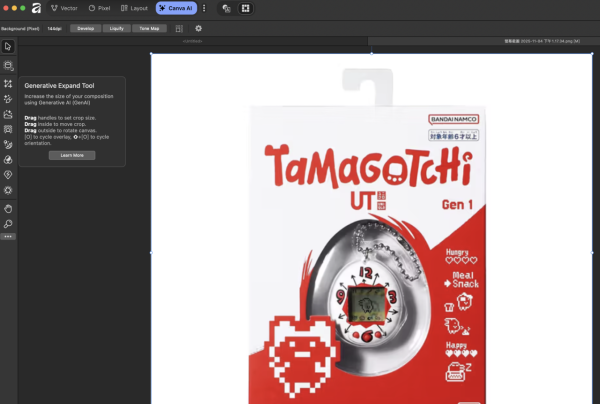Screen dimensions: 600x404
Task: Pick the magic wand sparkle tool
Action: 8,99
